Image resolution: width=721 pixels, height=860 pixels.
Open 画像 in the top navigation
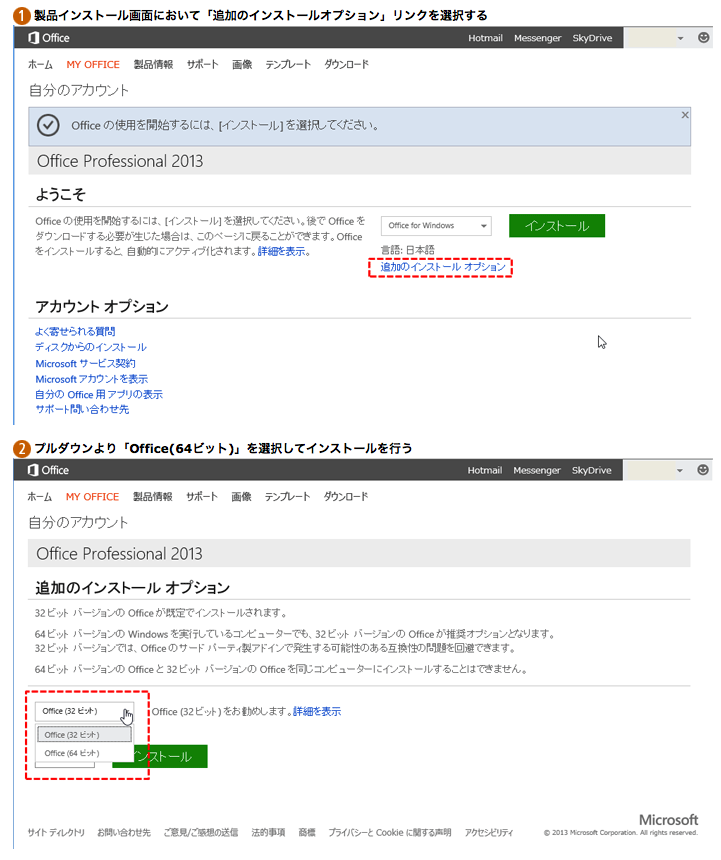[242, 65]
